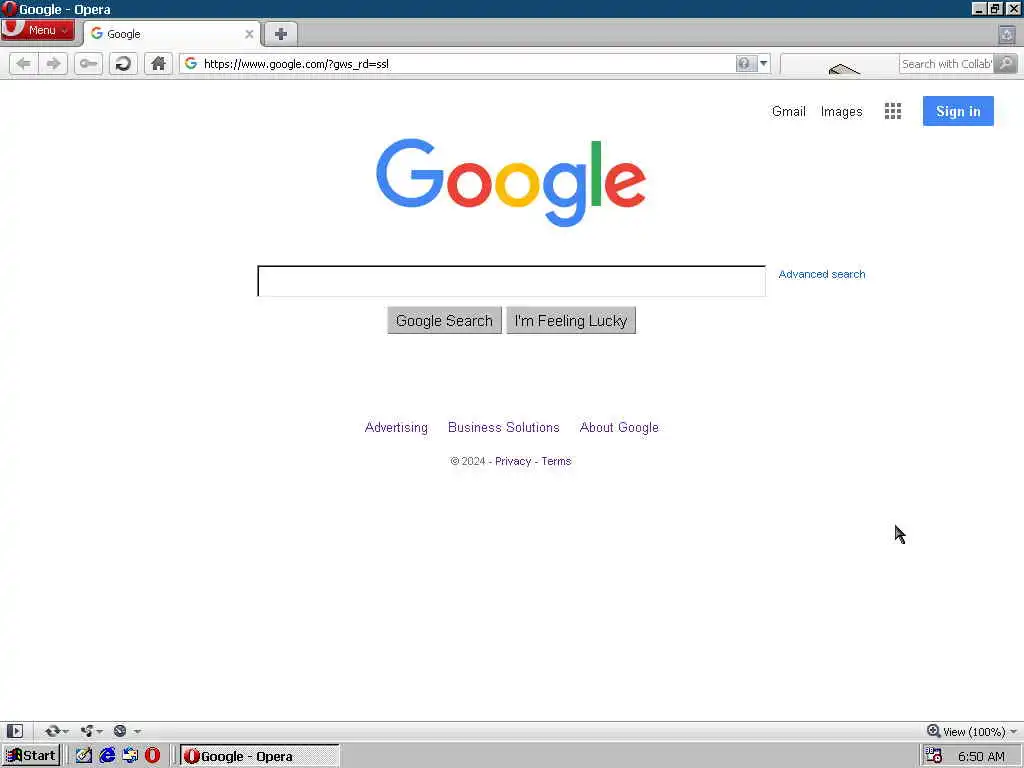Click the © 2024 footer text

[x=468, y=461]
